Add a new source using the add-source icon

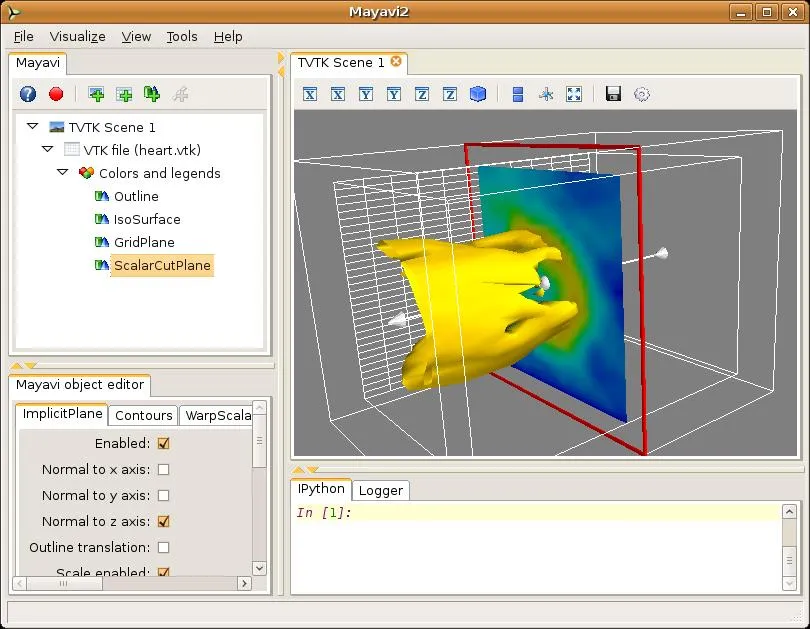click(96, 93)
